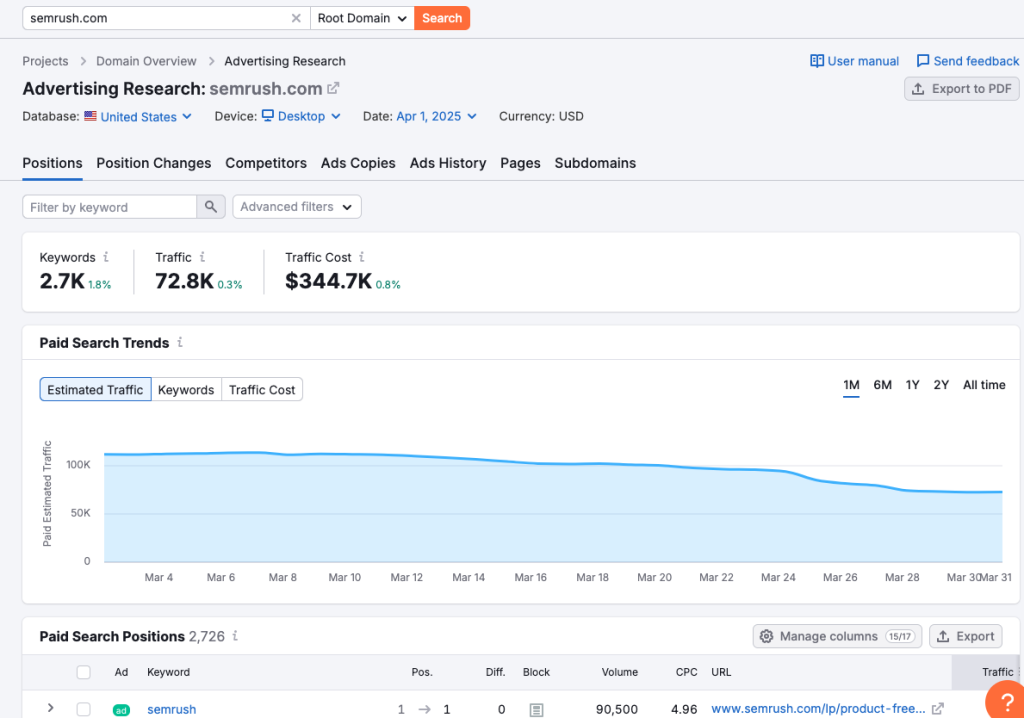Click the green ad badge for semrush
The image size is (1024, 718).
(x=121, y=710)
